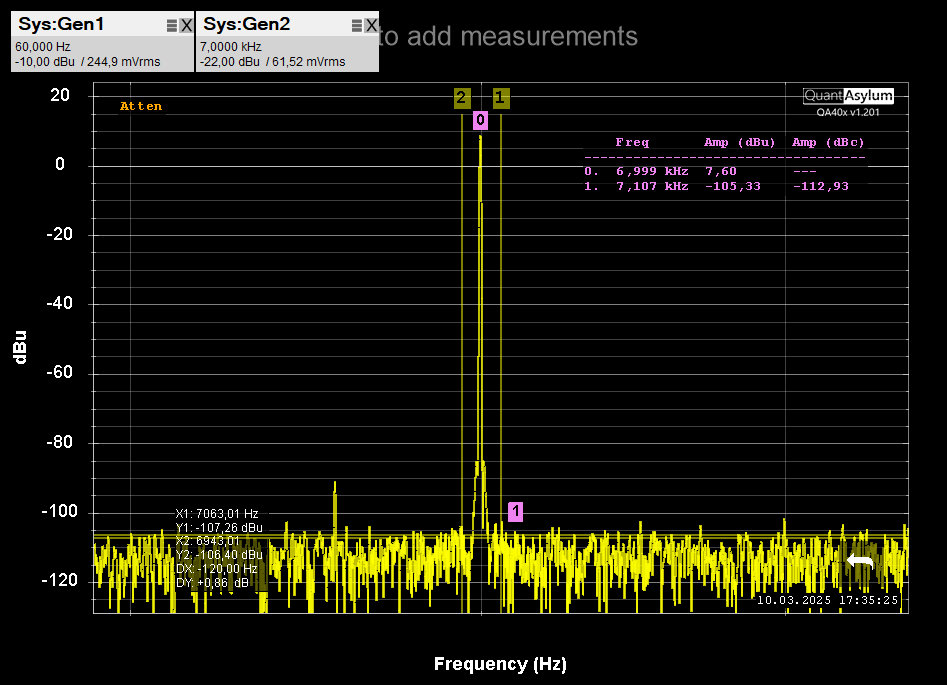Click the QA40x v1.201 version label
The width and height of the screenshot is (947, 685).
[848, 112]
